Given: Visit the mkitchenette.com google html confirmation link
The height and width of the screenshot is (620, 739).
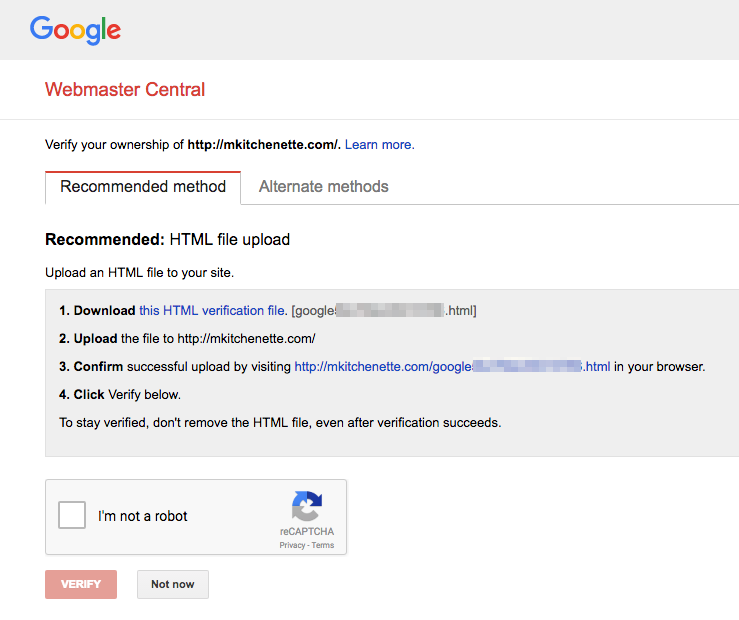Looking at the screenshot, I should (x=452, y=367).
